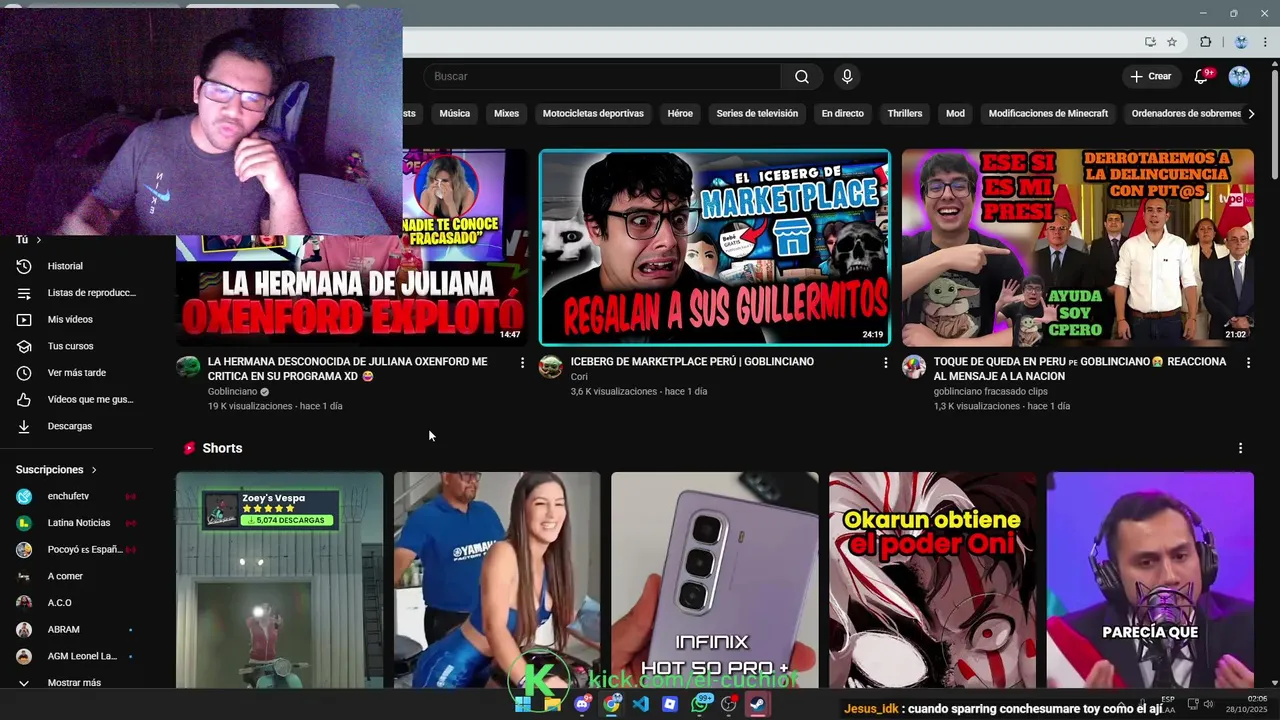Image resolution: width=1280 pixels, height=720 pixels.
Task: Focus the Buscar search field
Action: [602, 77]
